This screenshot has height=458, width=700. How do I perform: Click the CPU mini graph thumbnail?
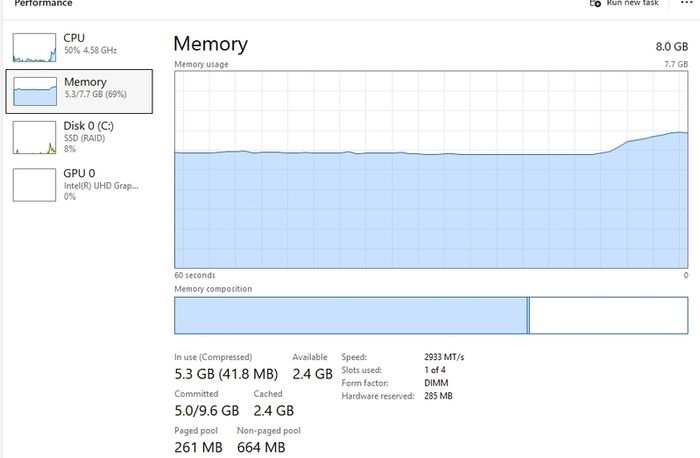coord(34,47)
